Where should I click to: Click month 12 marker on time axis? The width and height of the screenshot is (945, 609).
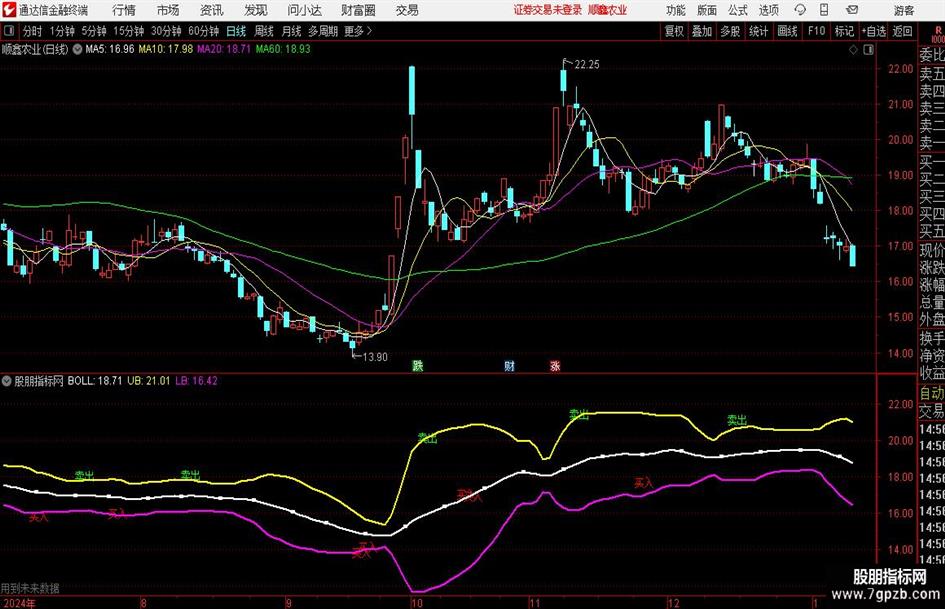[x=673, y=603]
